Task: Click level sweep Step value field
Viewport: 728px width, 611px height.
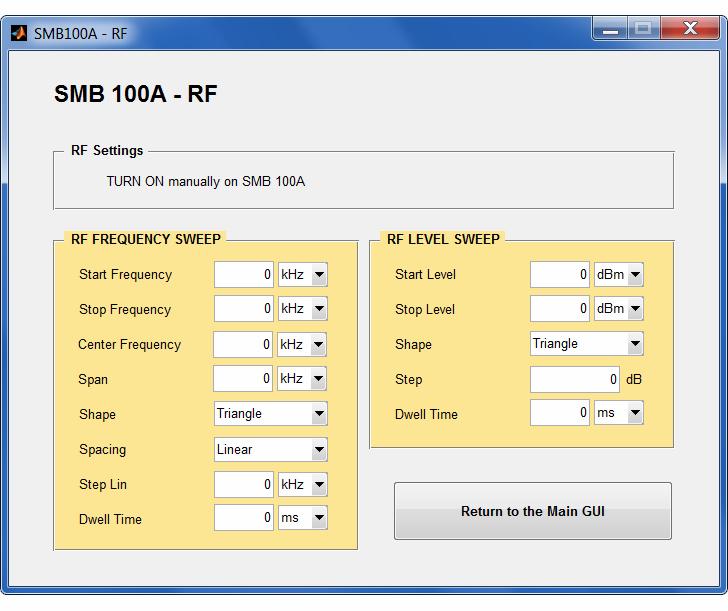Action: click(x=575, y=379)
